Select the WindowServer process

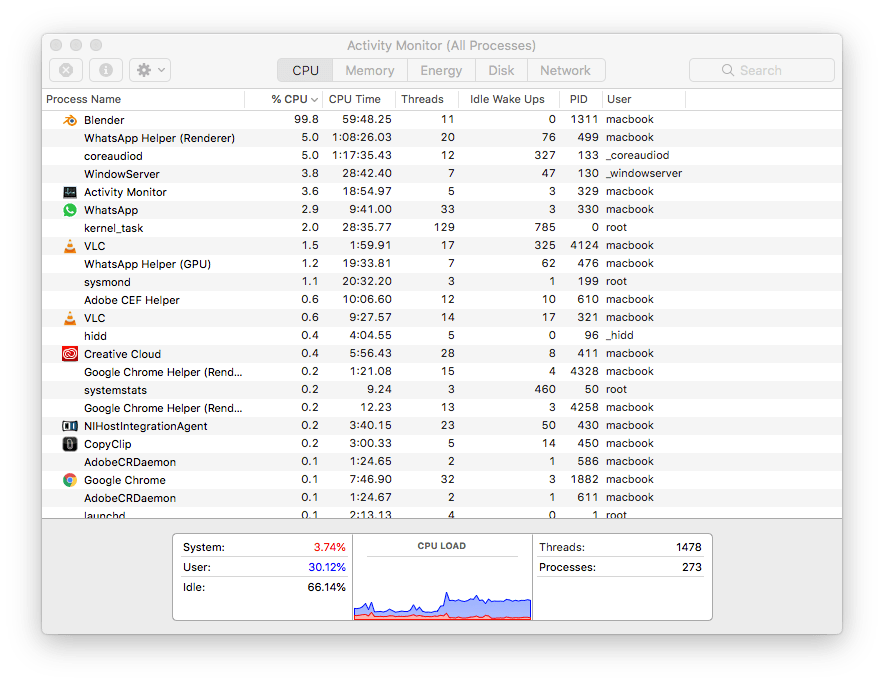[x=442, y=174]
